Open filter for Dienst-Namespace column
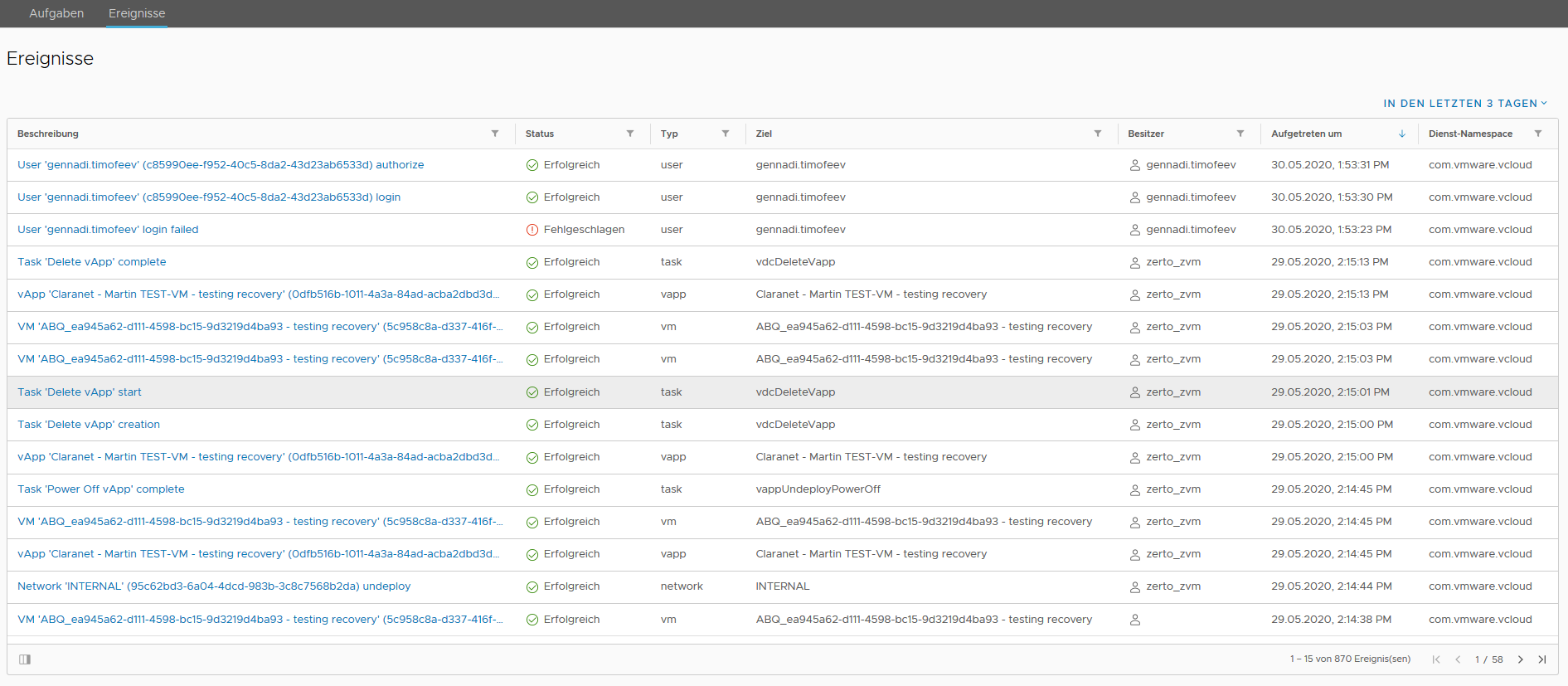Image resolution: width=1568 pixels, height=686 pixels. pos(1538,134)
